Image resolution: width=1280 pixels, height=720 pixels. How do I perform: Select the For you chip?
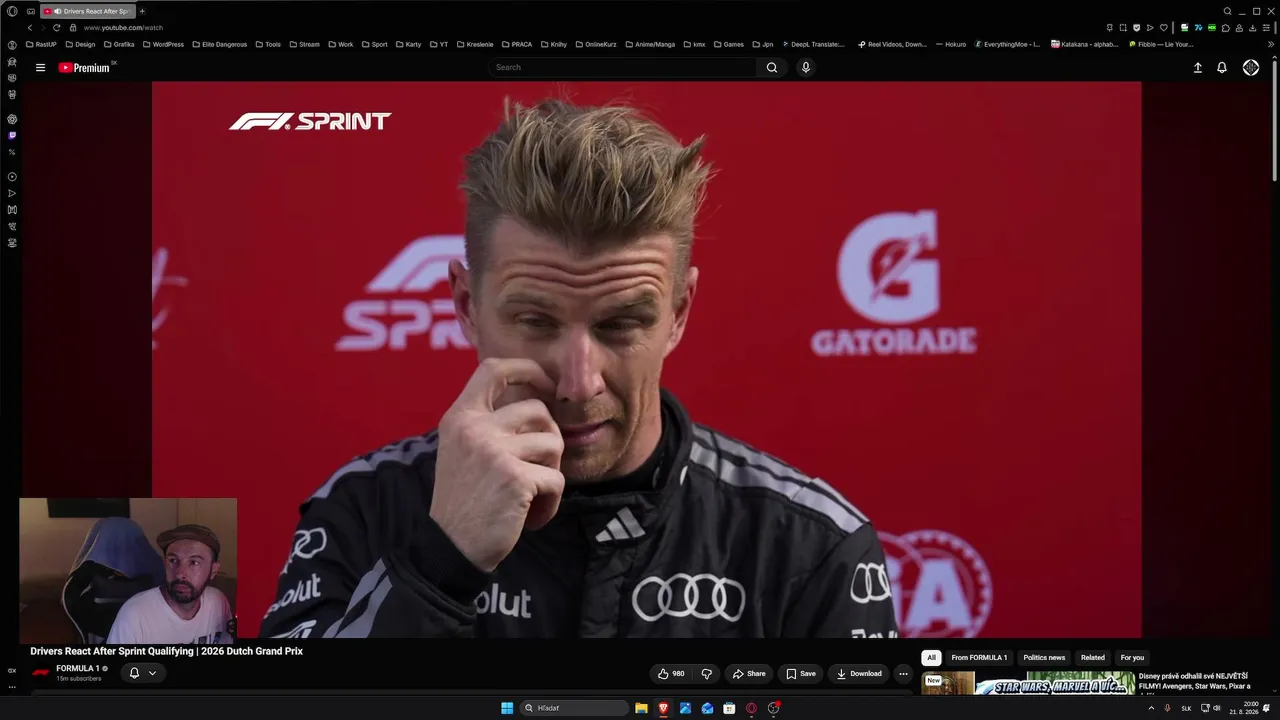point(1132,658)
